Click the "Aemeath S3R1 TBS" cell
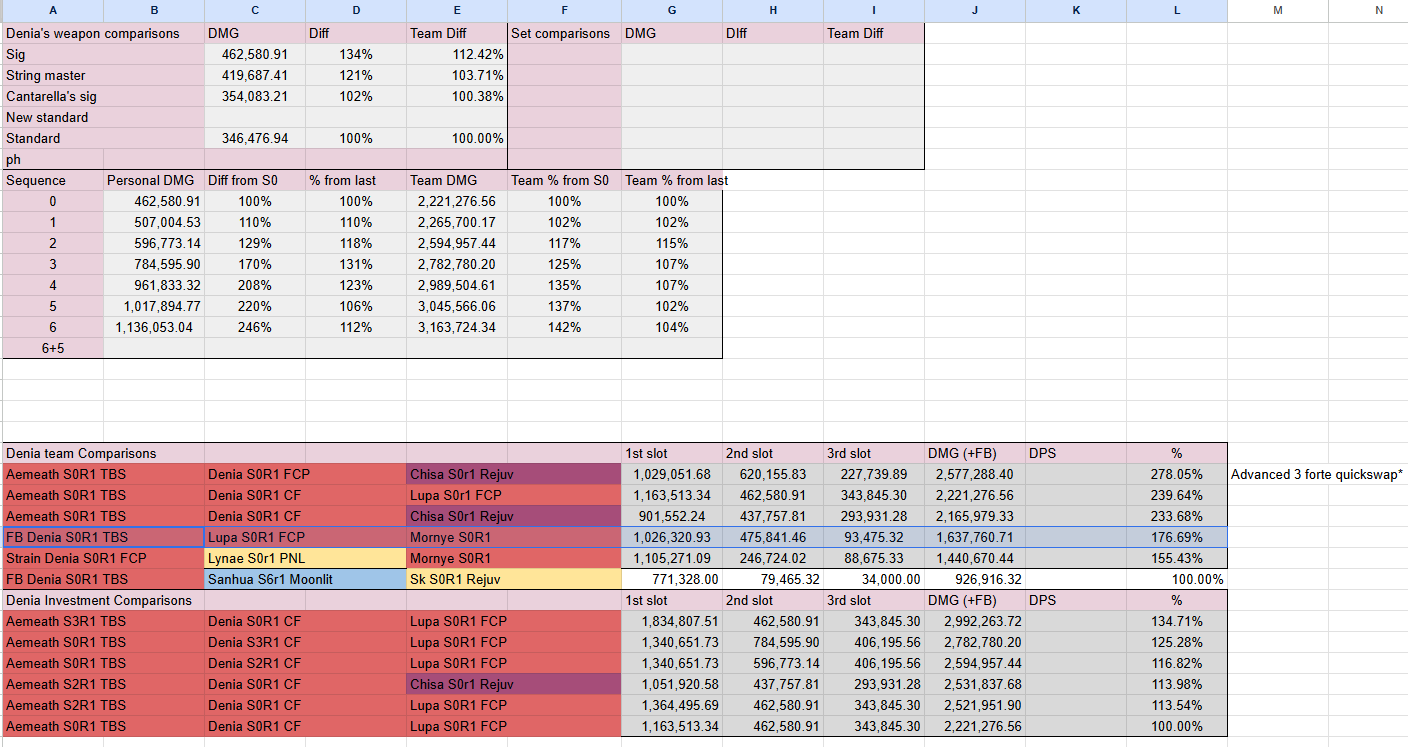The height and width of the screenshot is (747, 1408). point(104,621)
